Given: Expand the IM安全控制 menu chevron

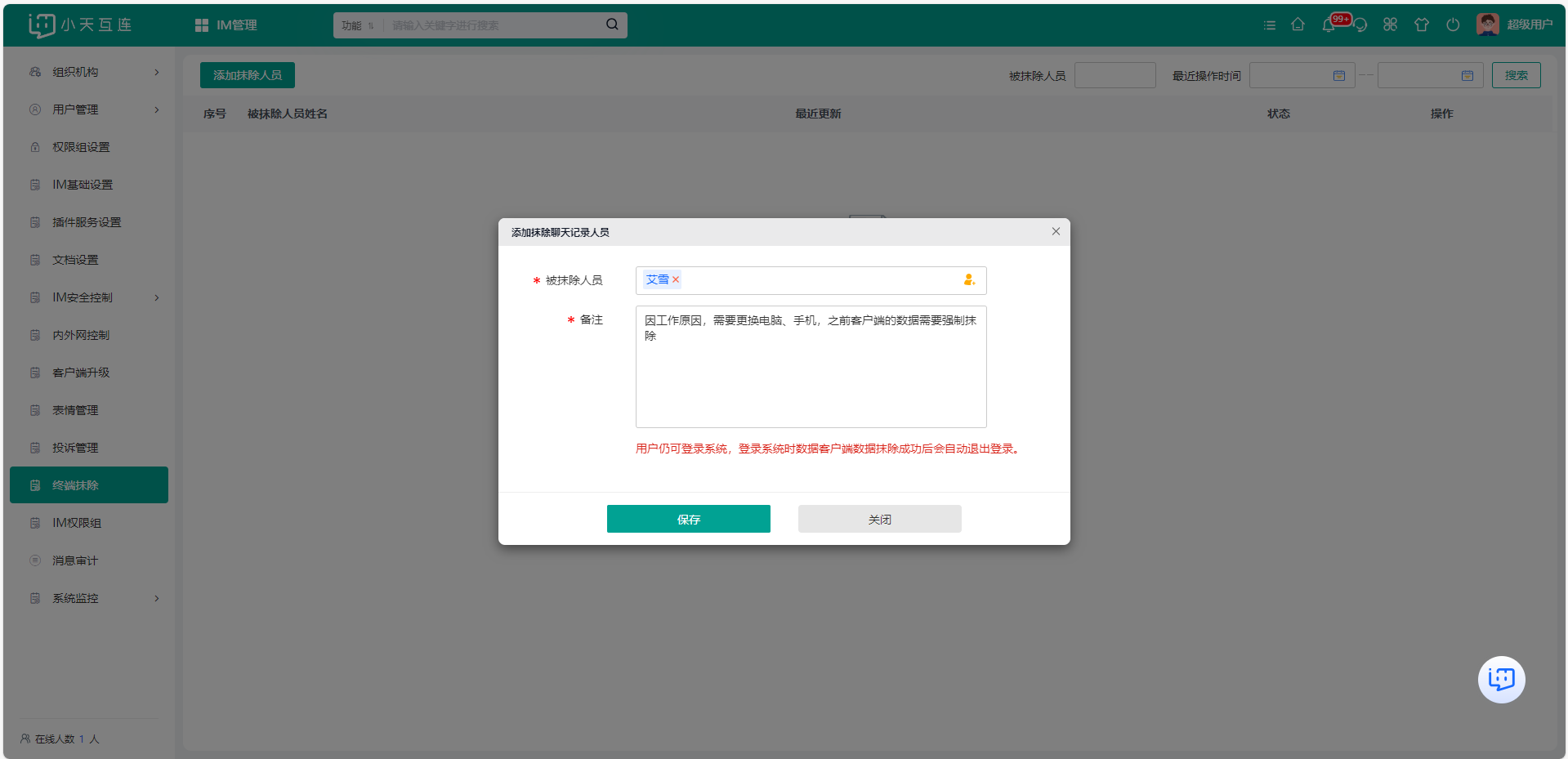Looking at the screenshot, I should point(157,297).
